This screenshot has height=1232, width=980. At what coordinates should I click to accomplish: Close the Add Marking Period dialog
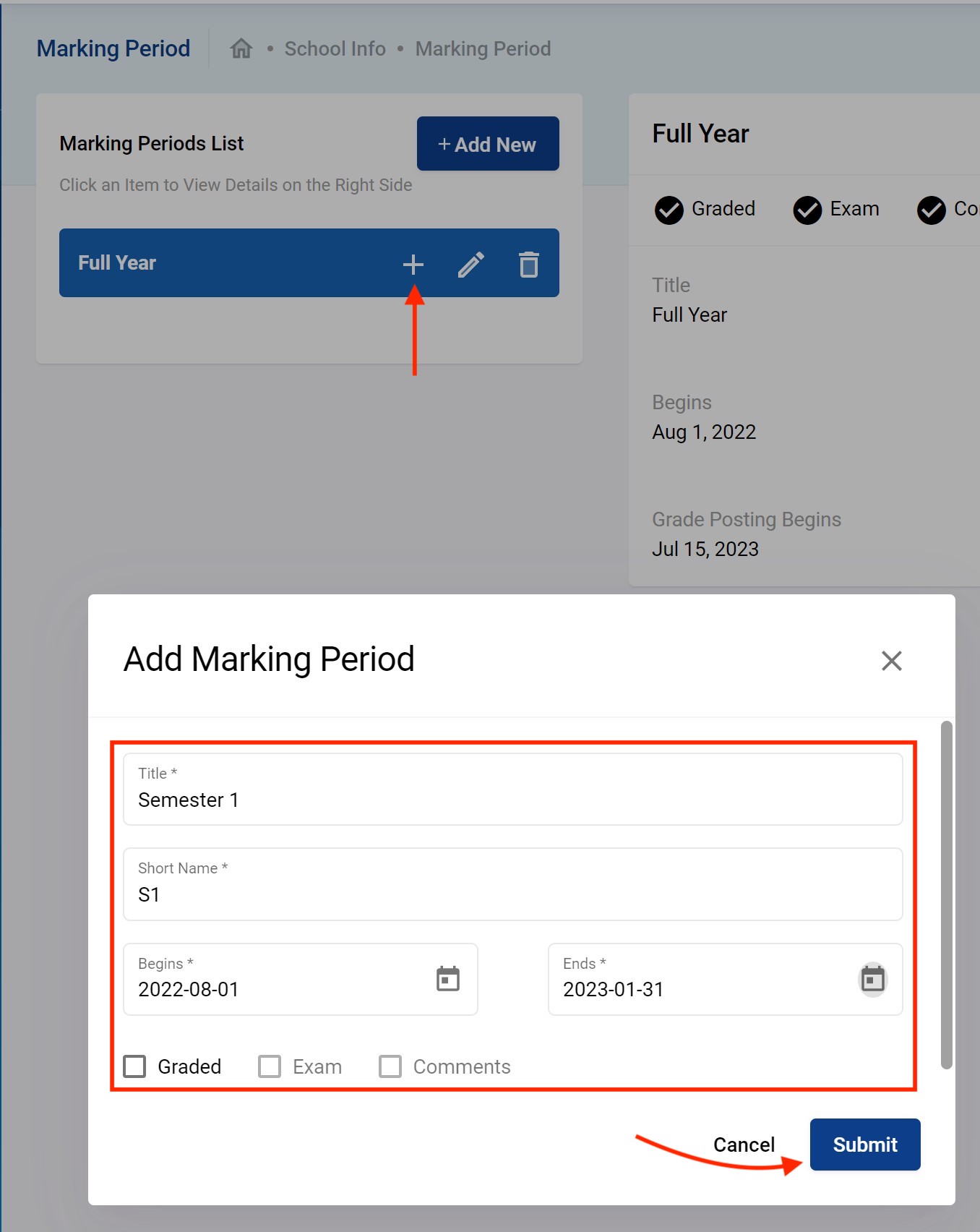coord(891,660)
